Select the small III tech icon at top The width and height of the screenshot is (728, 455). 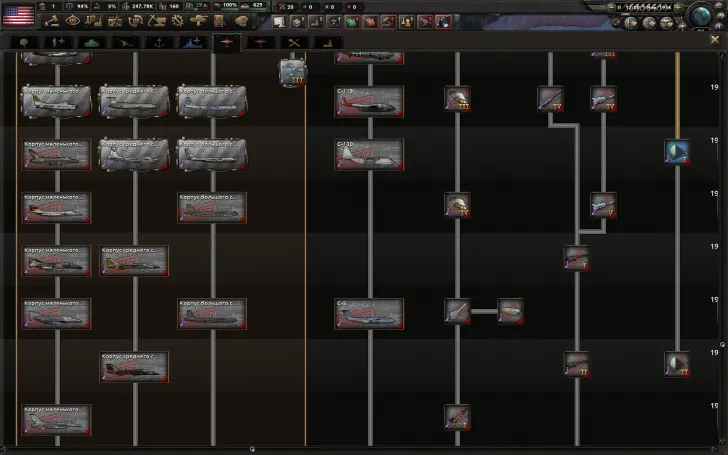point(292,73)
